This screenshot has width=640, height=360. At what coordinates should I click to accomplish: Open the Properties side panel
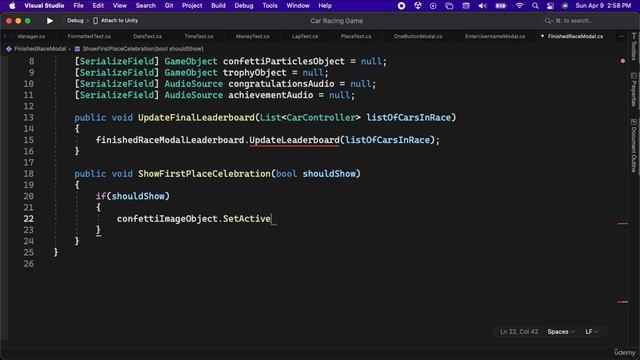pos(633,90)
